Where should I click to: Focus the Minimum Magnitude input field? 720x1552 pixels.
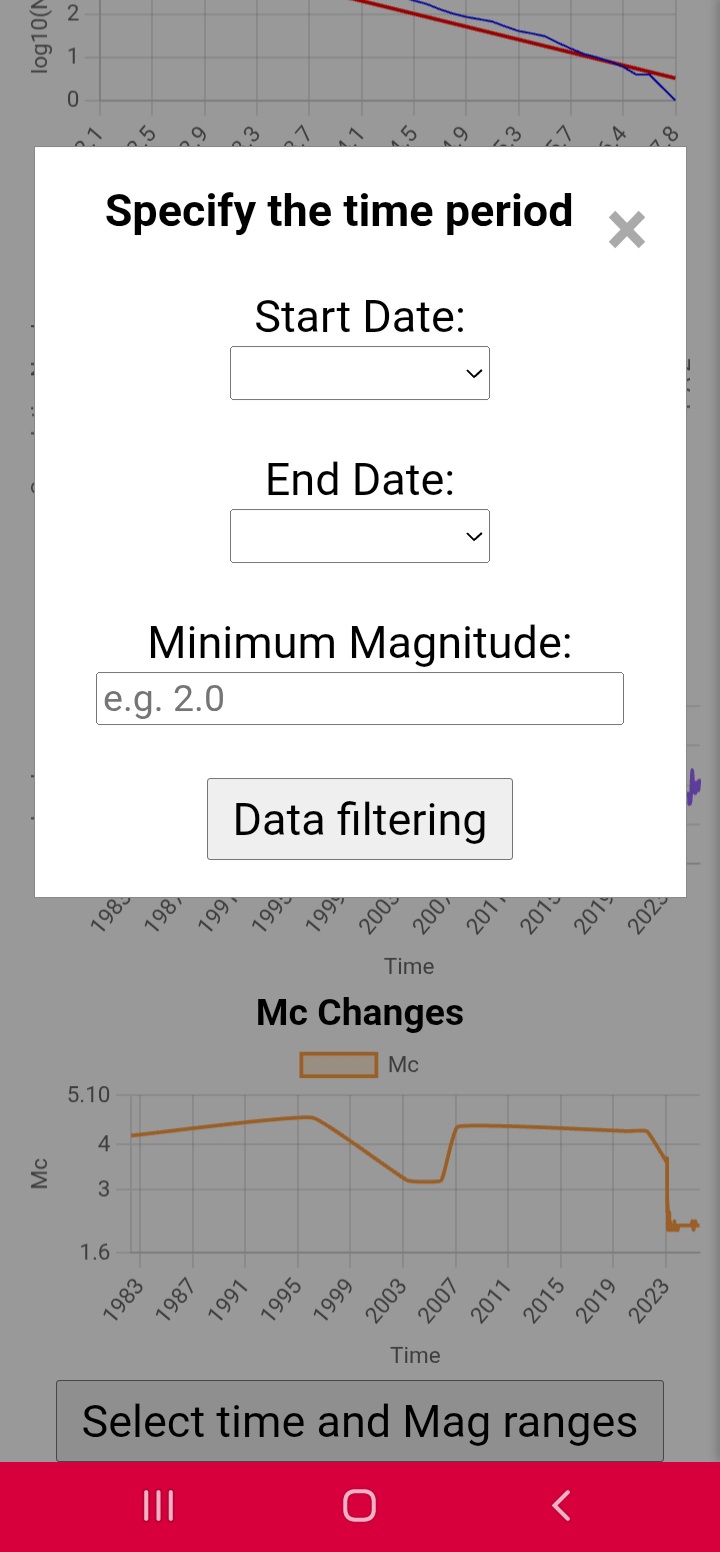pos(360,698)
